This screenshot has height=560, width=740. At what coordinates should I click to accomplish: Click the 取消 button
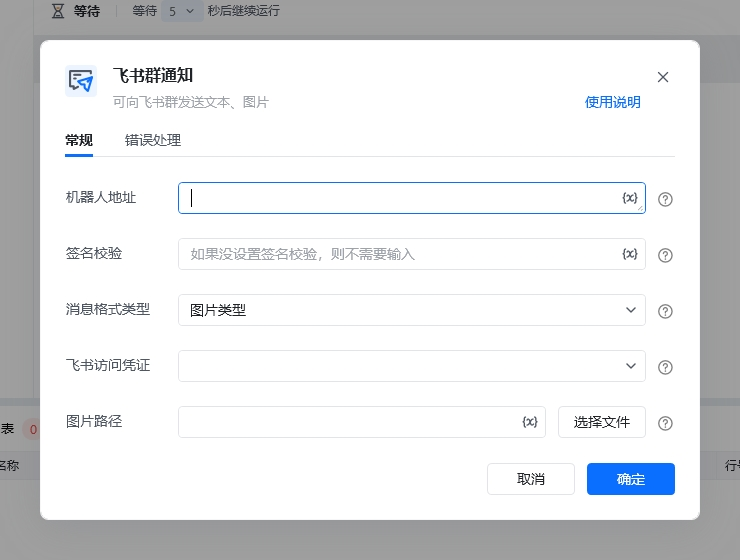coord(530,479)
